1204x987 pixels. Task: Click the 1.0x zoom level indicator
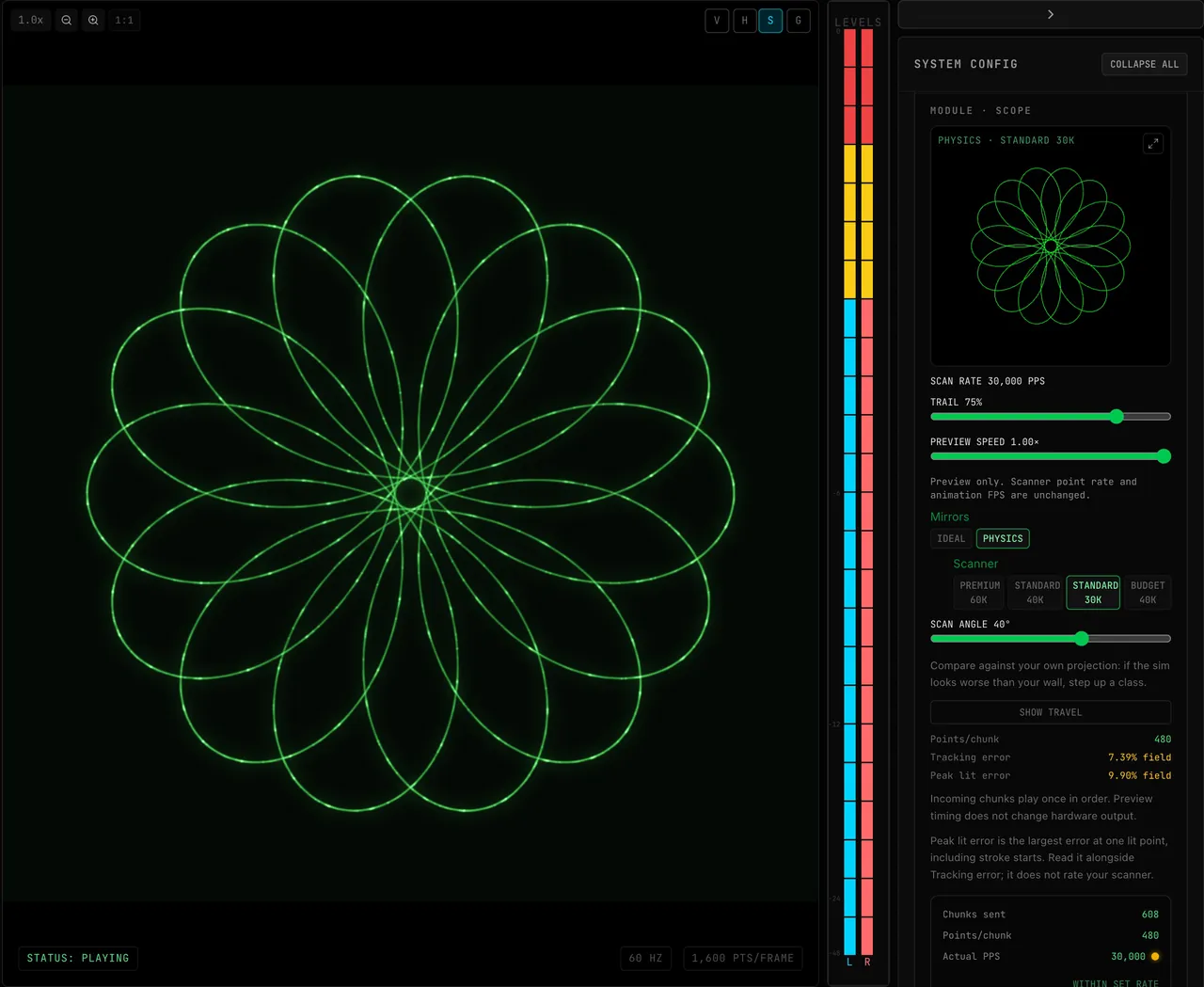(31, 20)
